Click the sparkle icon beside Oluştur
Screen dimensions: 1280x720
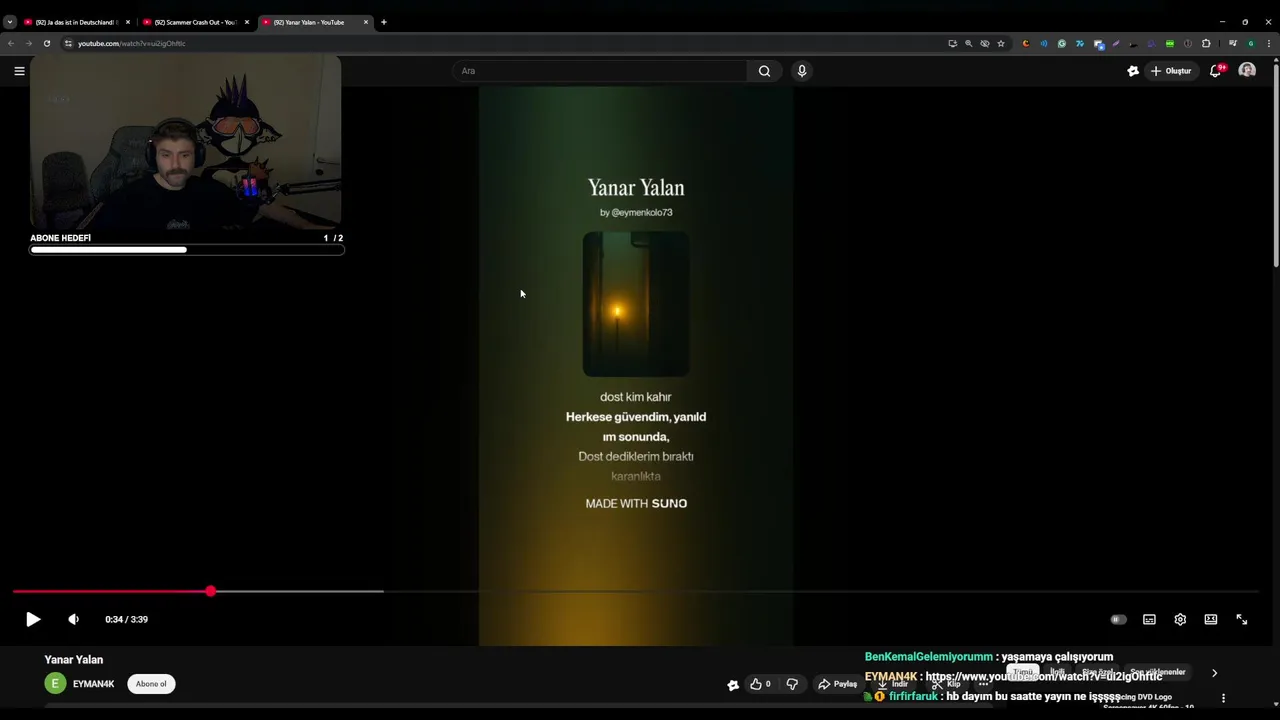tap(1133, 71)
